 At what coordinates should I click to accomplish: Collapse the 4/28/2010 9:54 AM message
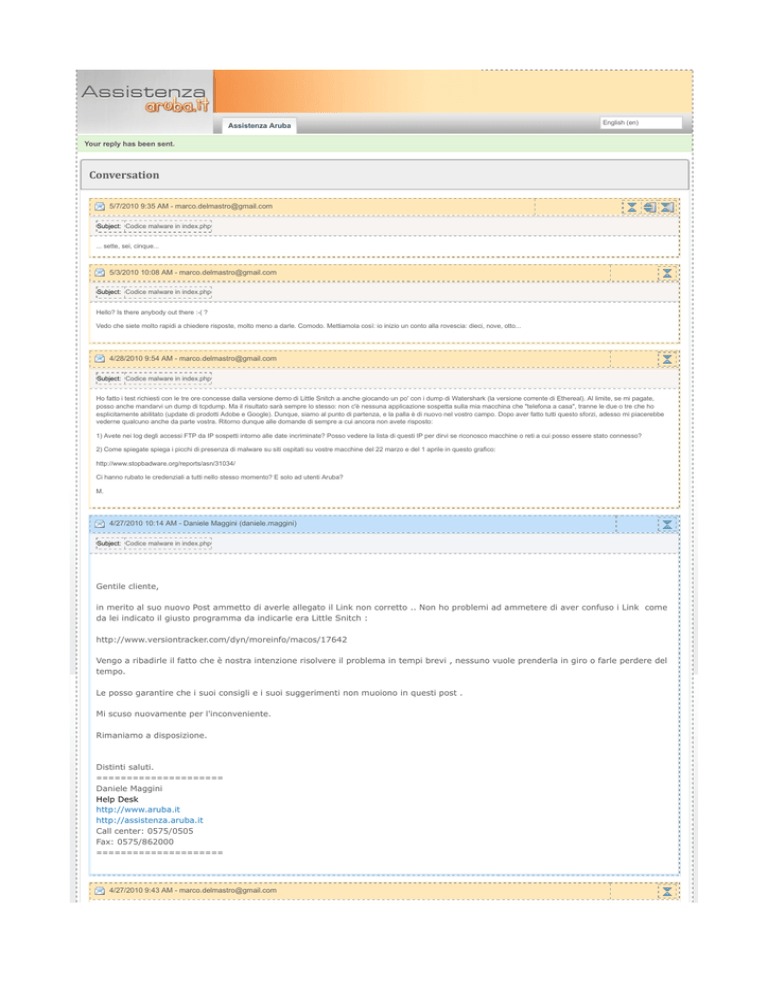tap(667, 359)
